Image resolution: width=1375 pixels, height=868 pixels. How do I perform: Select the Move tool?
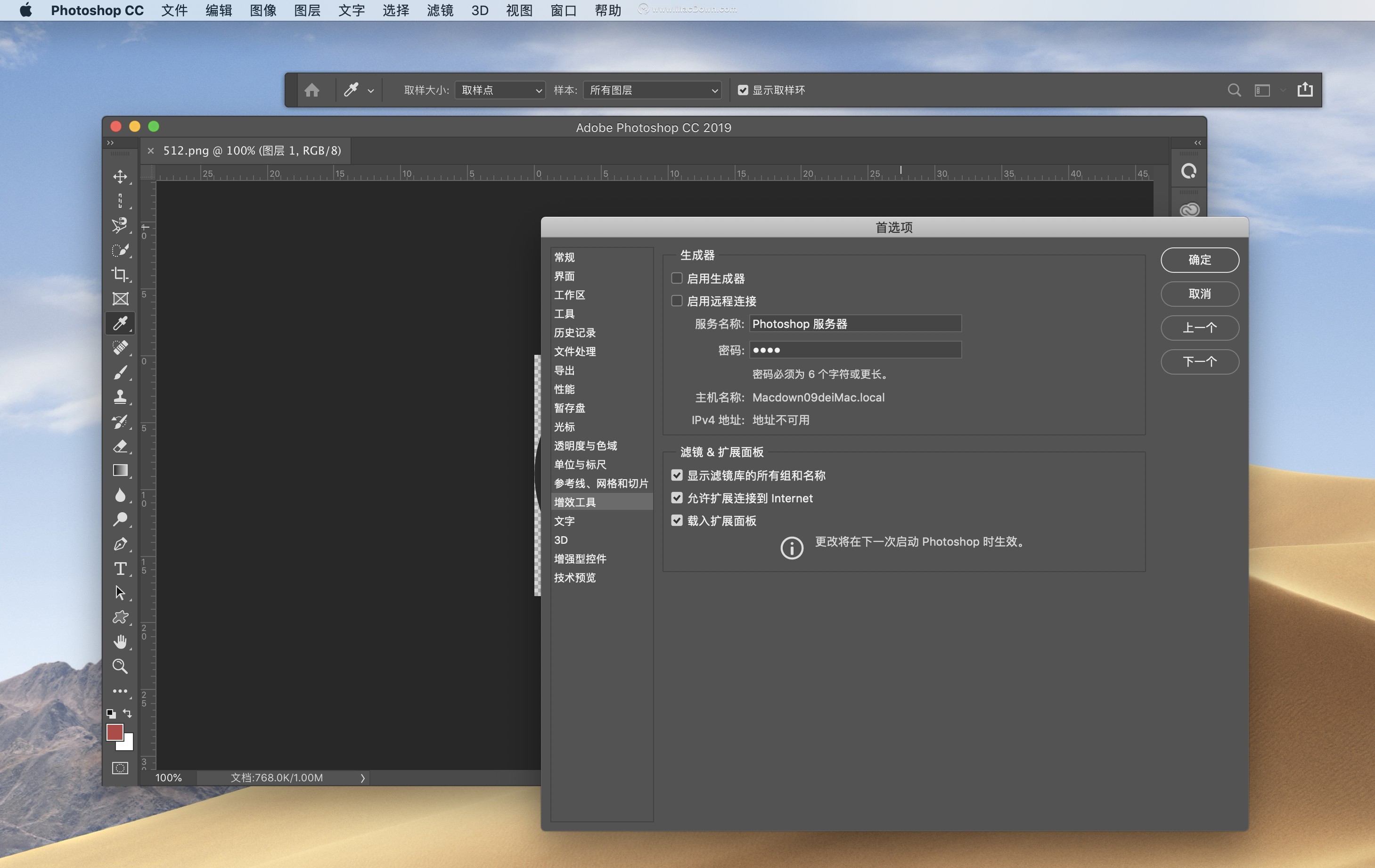[x=120, y=176]
